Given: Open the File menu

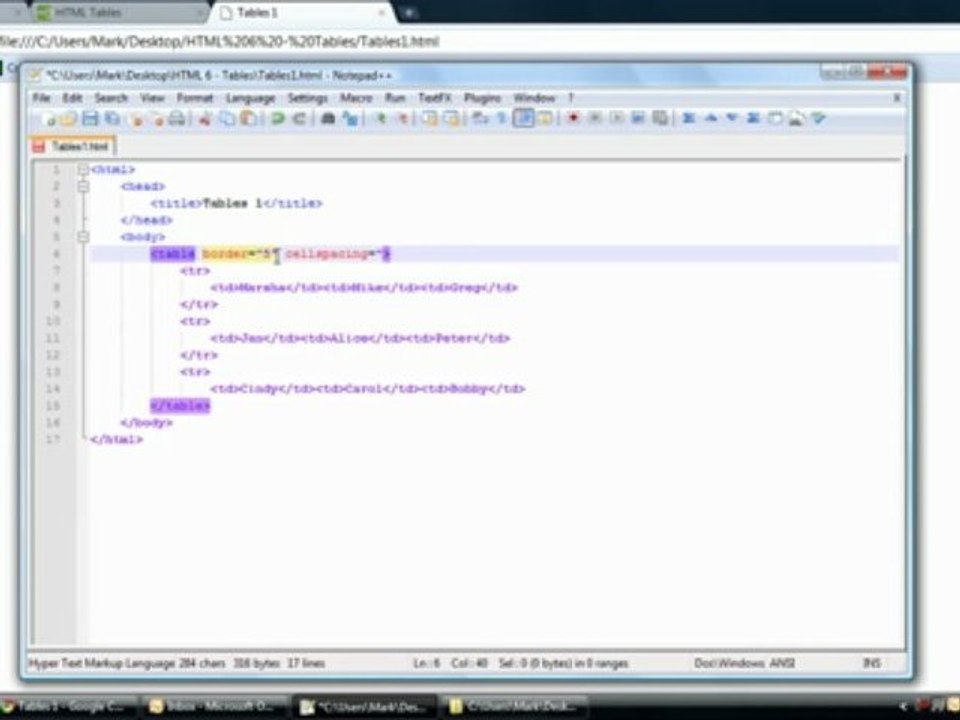Looking at the screenshot, I should (41, 98).
